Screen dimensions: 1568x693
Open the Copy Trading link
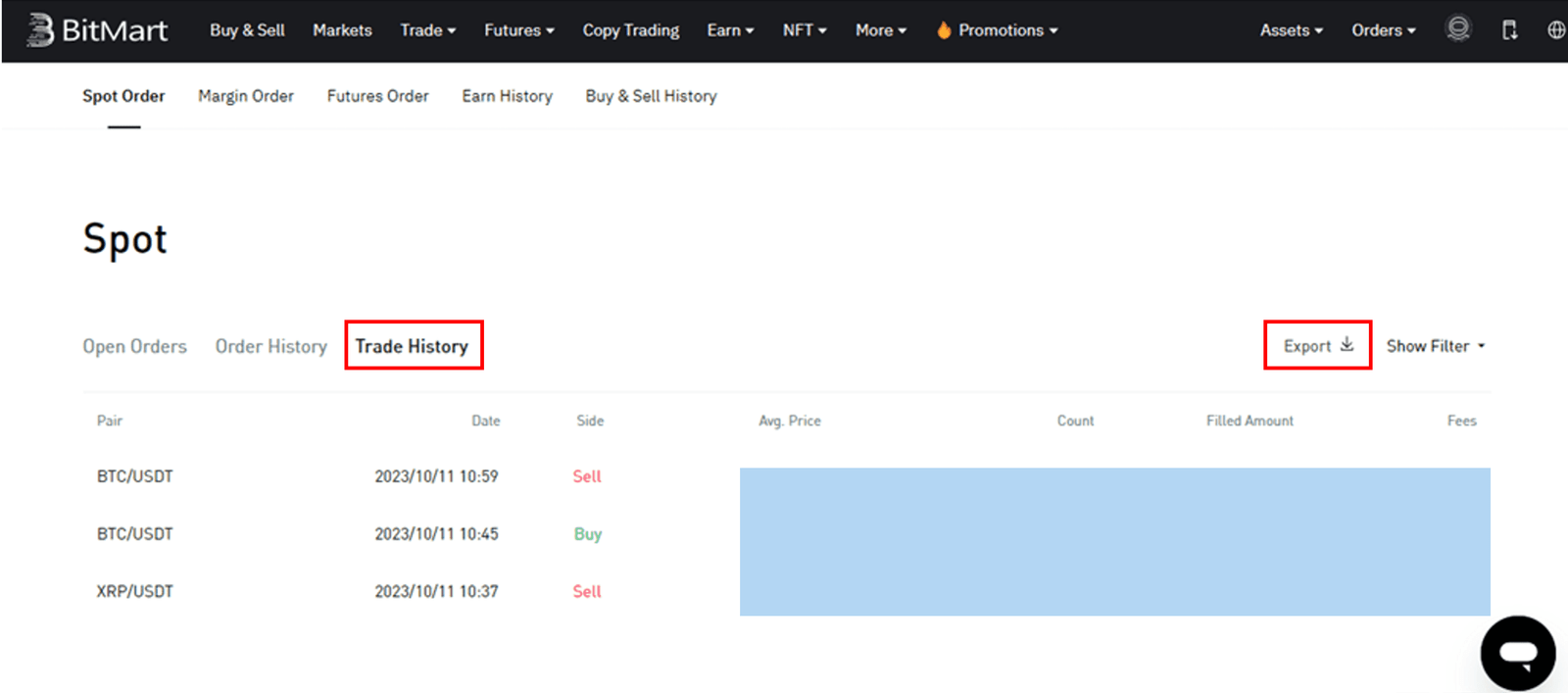630,30
